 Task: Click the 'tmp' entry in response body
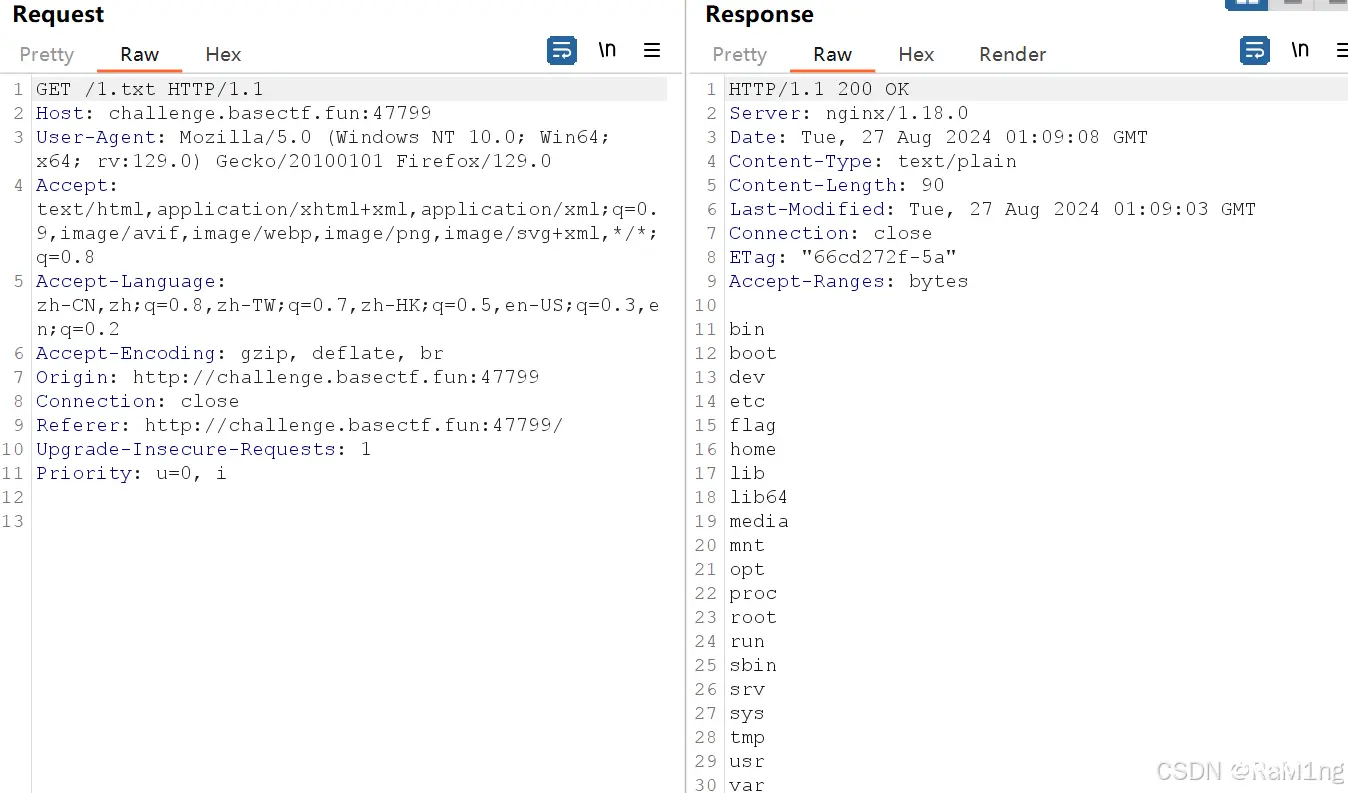[747, 737]
